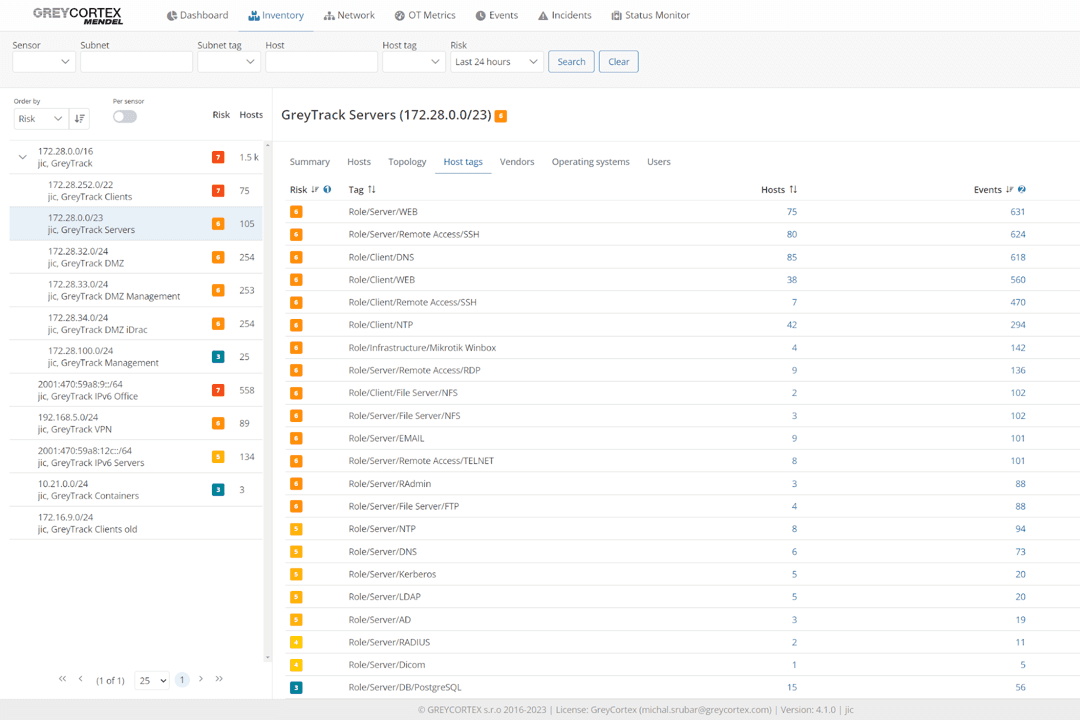This screenshot has width=1080, height=720.
Task: Click risk badge for GreyTrack Containers subnet
Action: point(218,490)
